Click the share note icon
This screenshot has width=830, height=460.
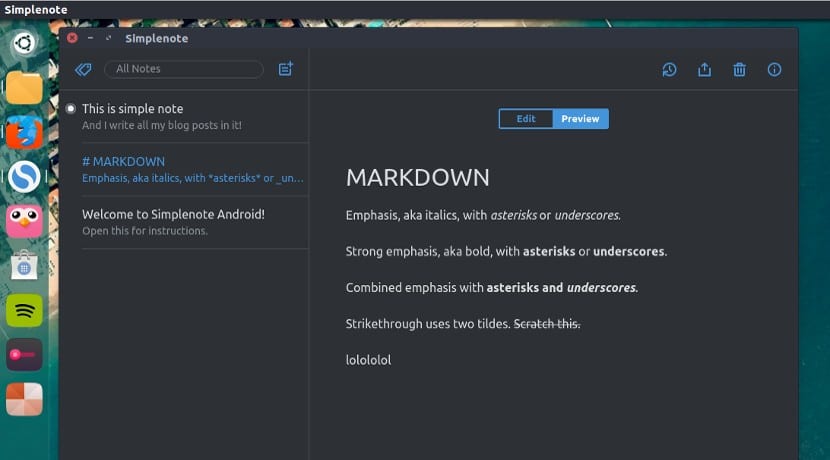point(704,69)
